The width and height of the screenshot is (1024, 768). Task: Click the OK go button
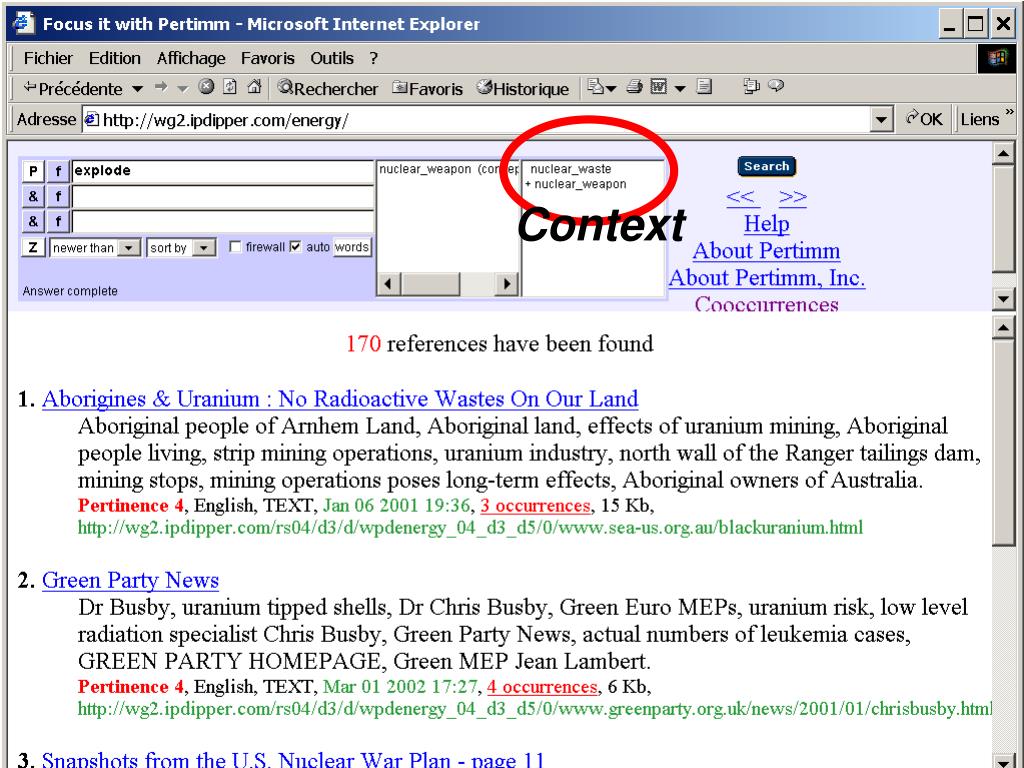point(923,119)
